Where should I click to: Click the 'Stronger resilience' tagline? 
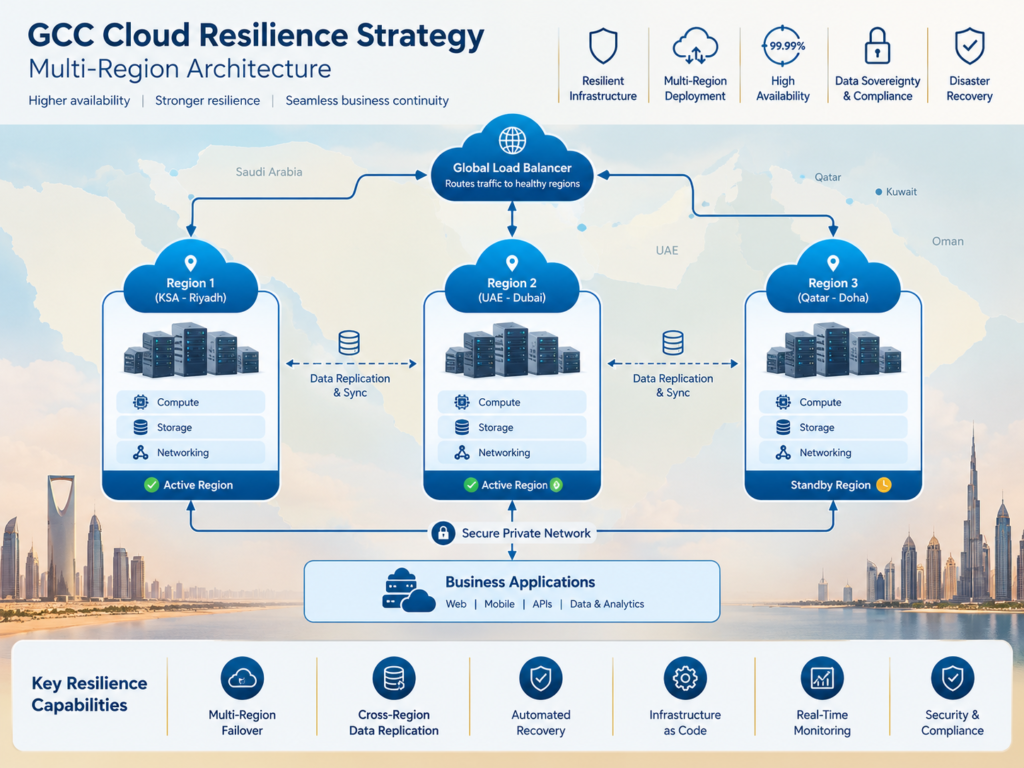point(207,101)
